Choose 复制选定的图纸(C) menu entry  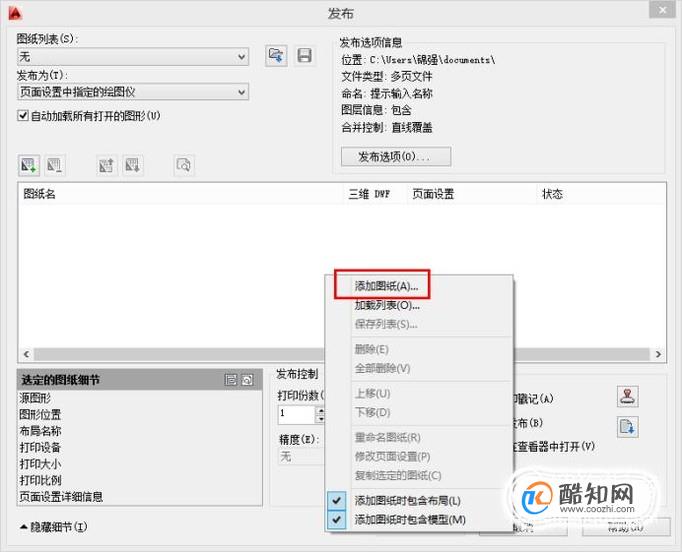click(398, 475)
